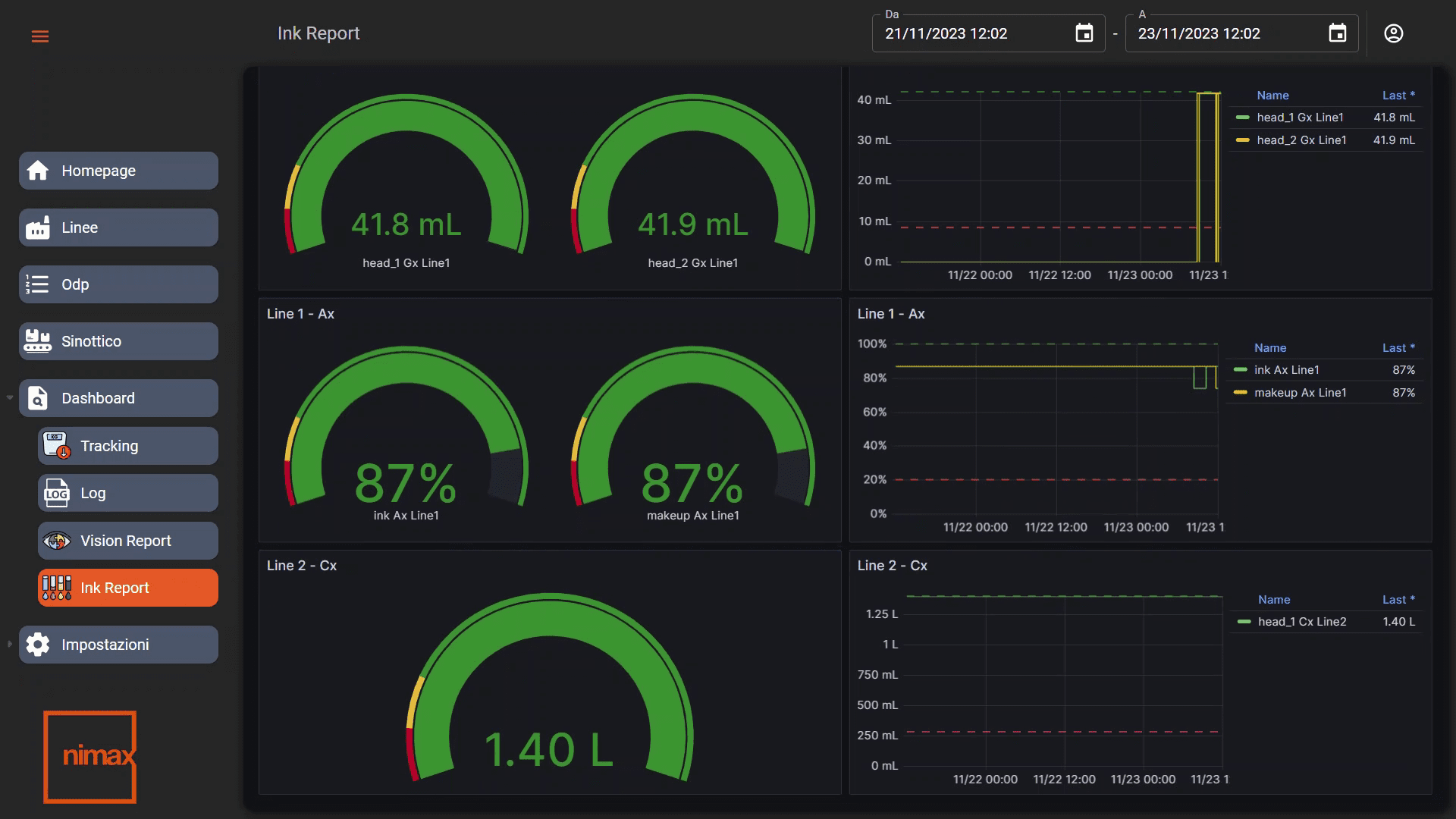Open the Log menu item
The image size is (1456, 819).
pos(127,493)
